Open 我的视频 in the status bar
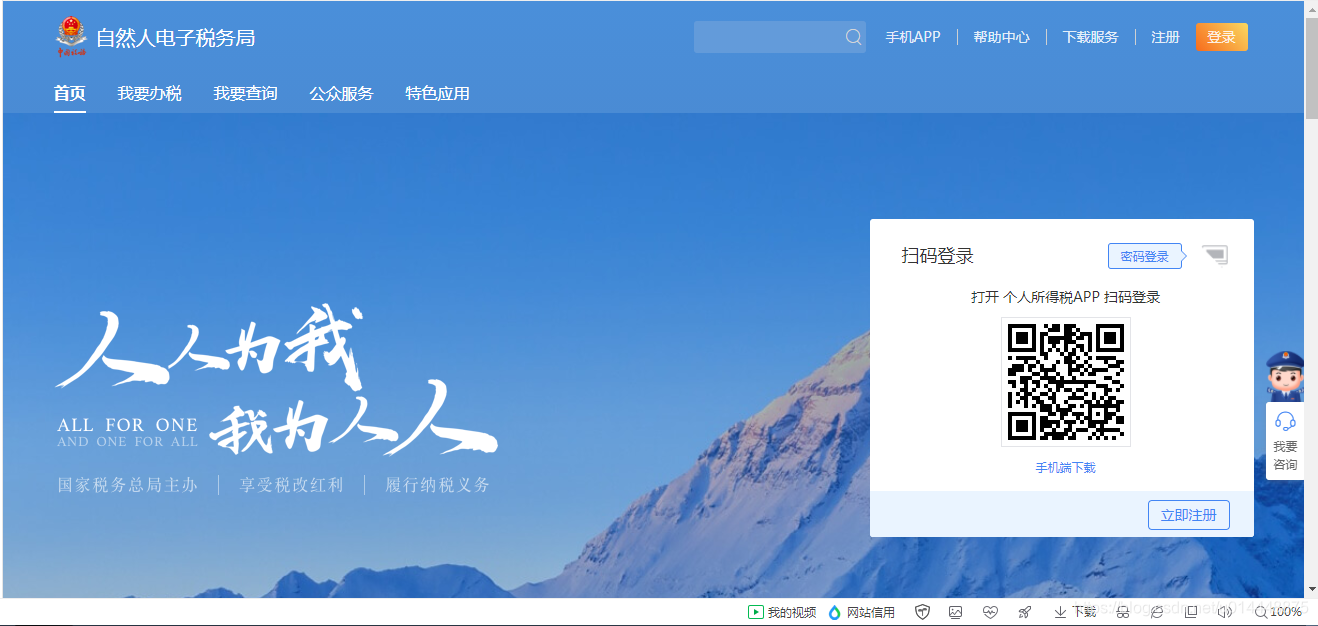This screenshot has width=1318, height=626. tap(782, 612)
